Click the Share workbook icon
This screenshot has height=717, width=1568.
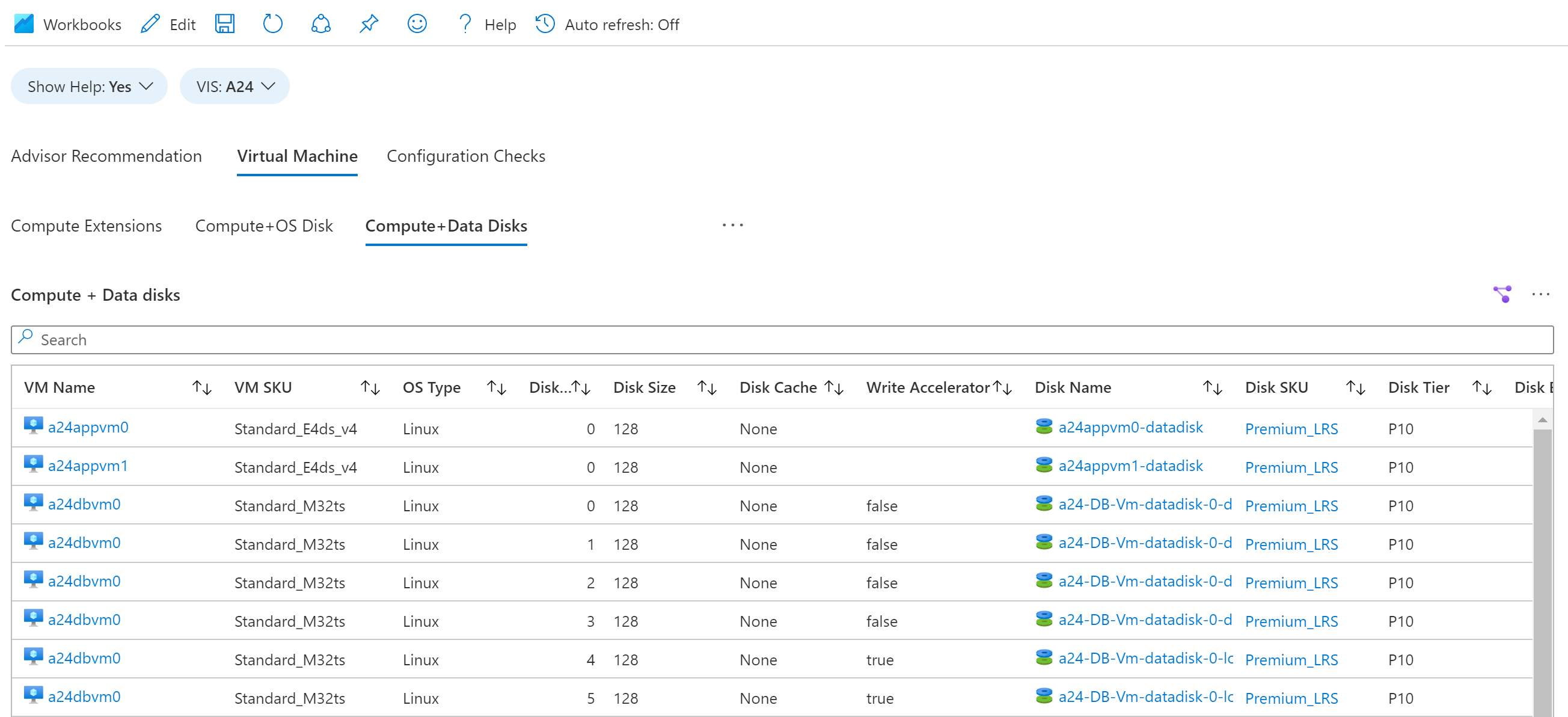321,25
